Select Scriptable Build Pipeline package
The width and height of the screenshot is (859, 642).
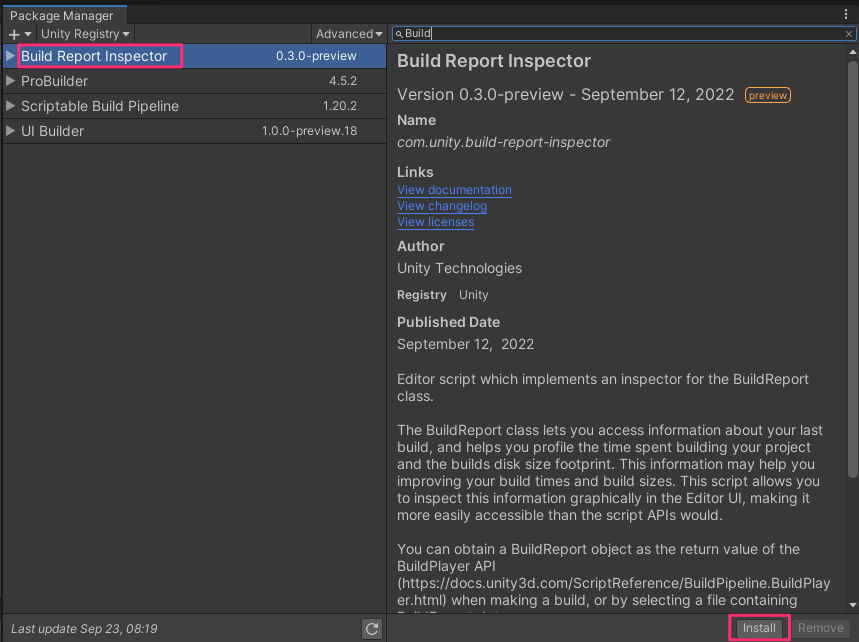194,106
